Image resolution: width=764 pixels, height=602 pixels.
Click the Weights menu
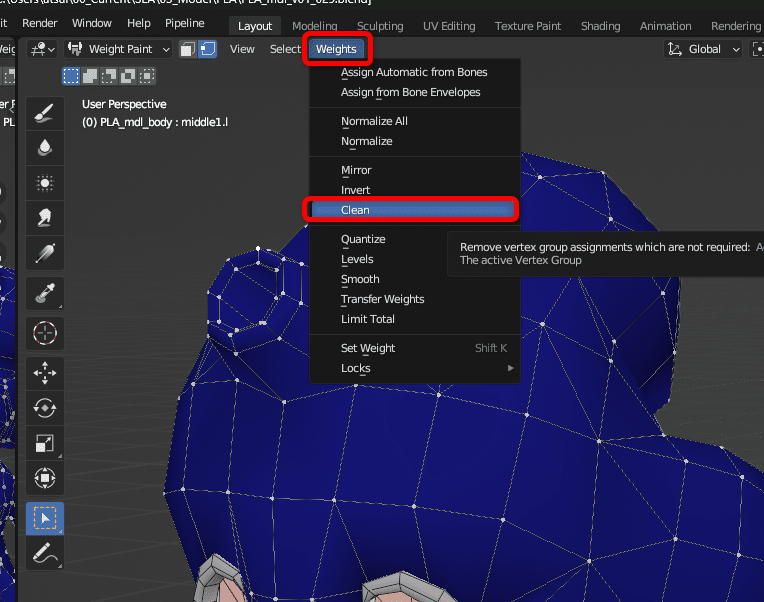point(336,49)
